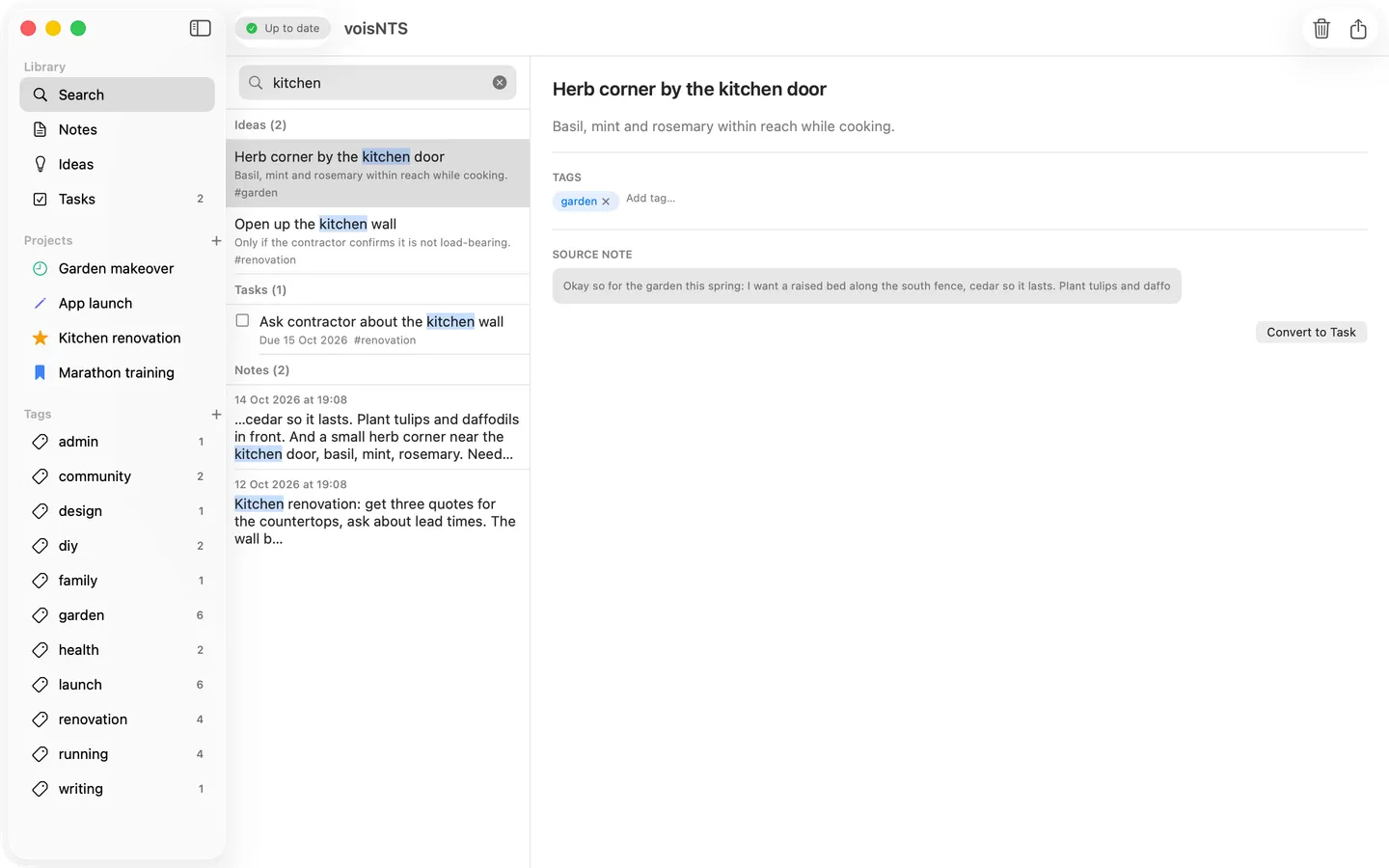1389x868 pixels.
Task: Filter by the diy tag
Action: click(117, 546)
